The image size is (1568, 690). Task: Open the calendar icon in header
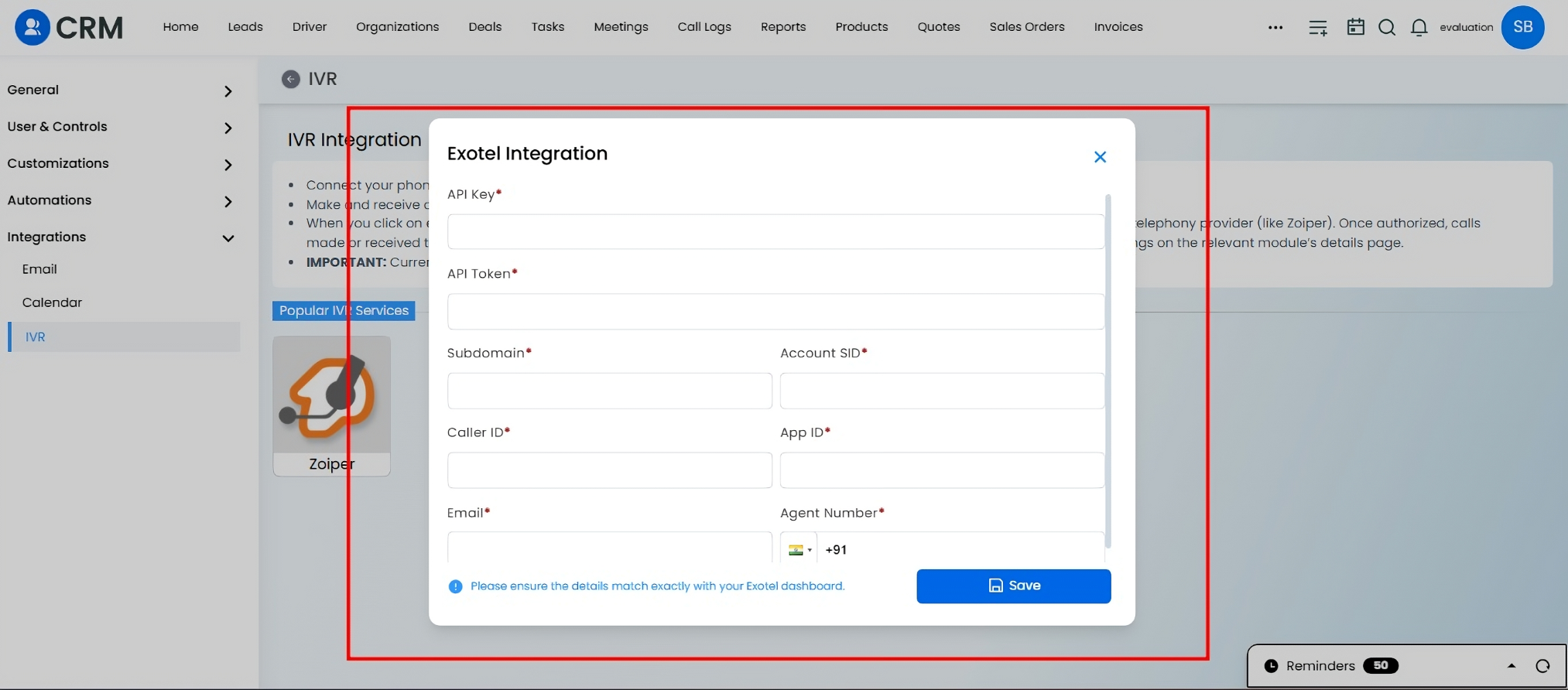tap(1356, 27)
